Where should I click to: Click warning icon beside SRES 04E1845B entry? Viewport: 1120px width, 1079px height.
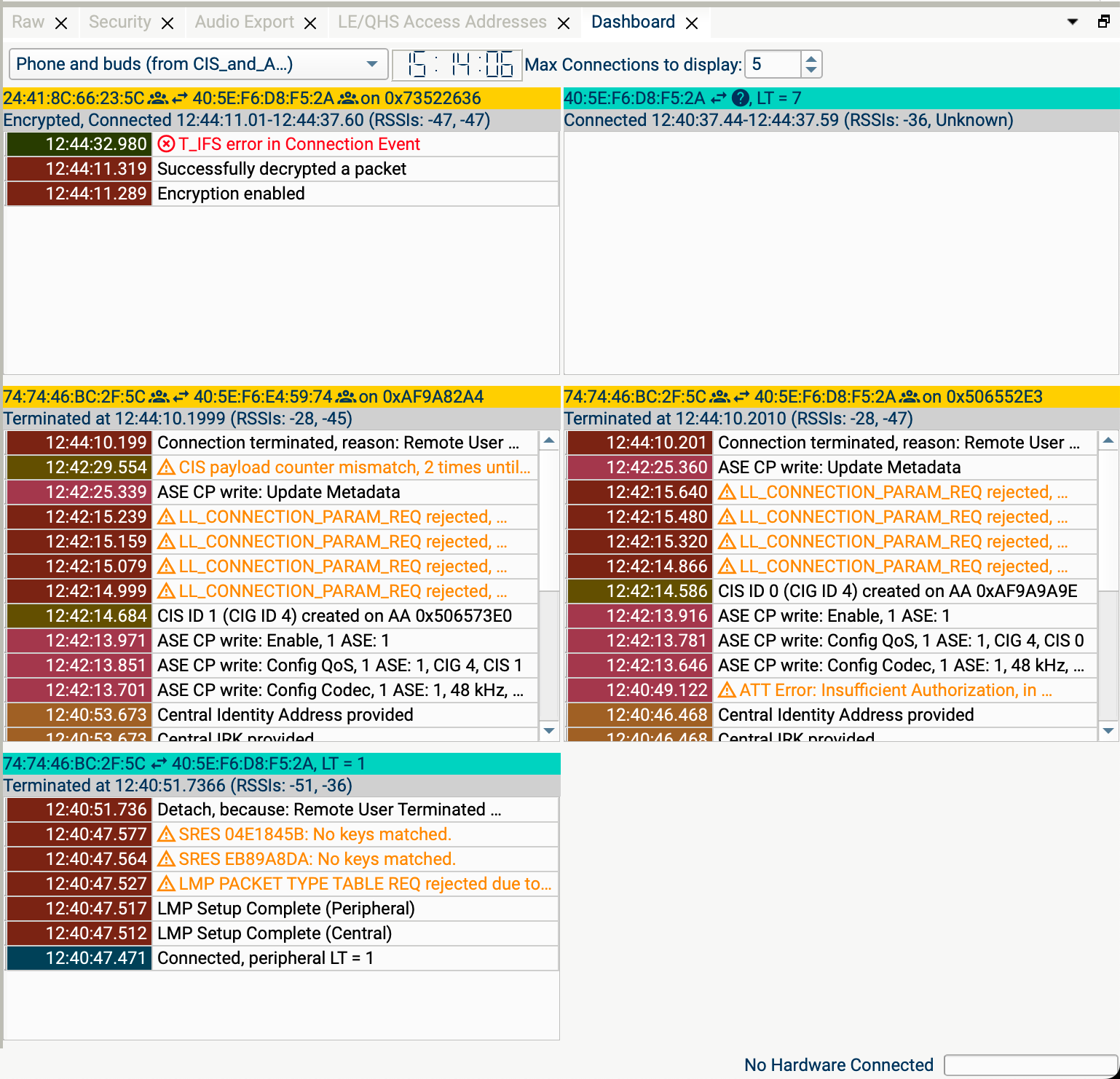click(166, 834)
